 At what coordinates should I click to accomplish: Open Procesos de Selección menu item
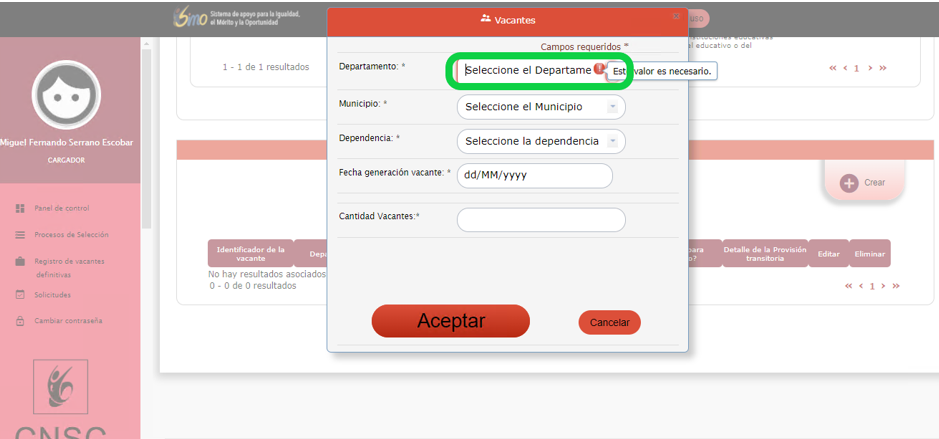pos(71,235)
